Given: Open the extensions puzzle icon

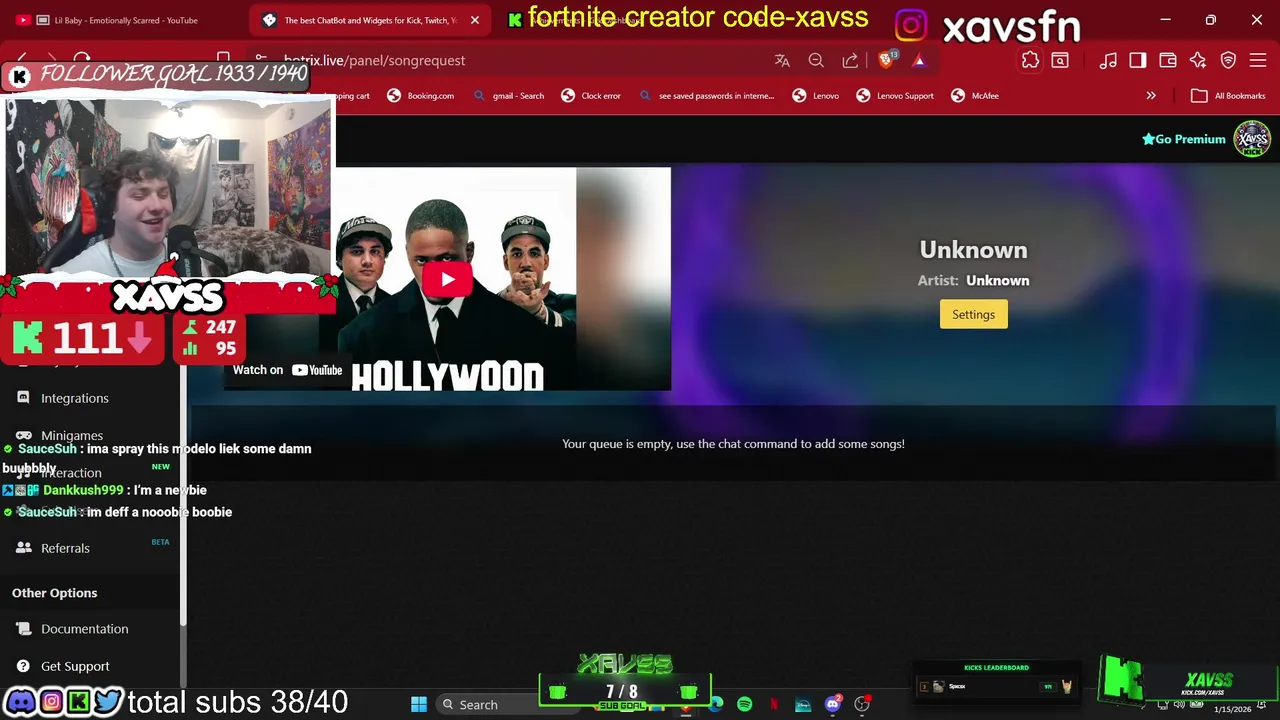Looking at the screenshot, I should pyautogui.click(x=1030, y=60).
